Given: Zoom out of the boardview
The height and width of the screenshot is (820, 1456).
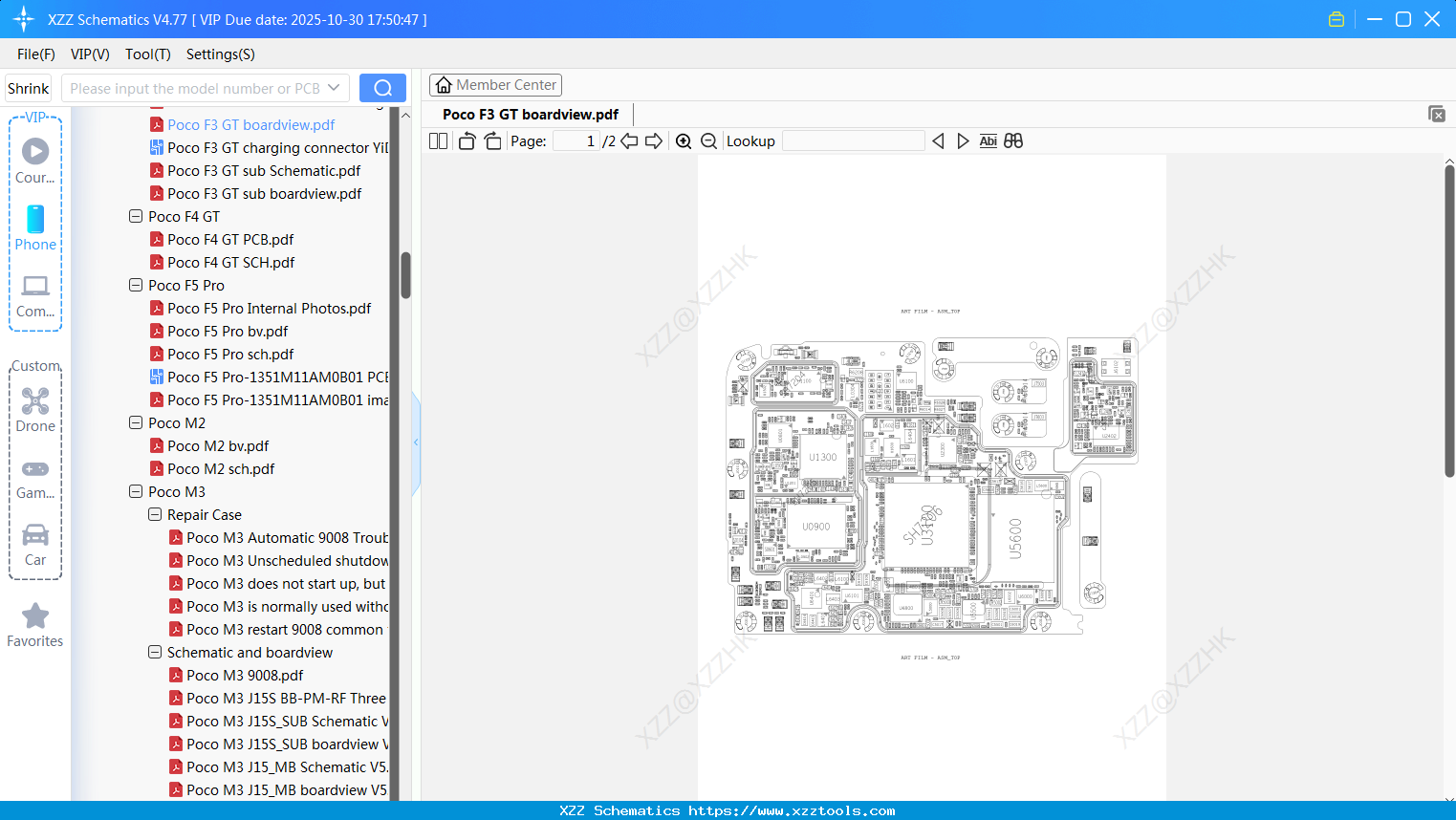Looking at the screenshot, I should 708,140.
